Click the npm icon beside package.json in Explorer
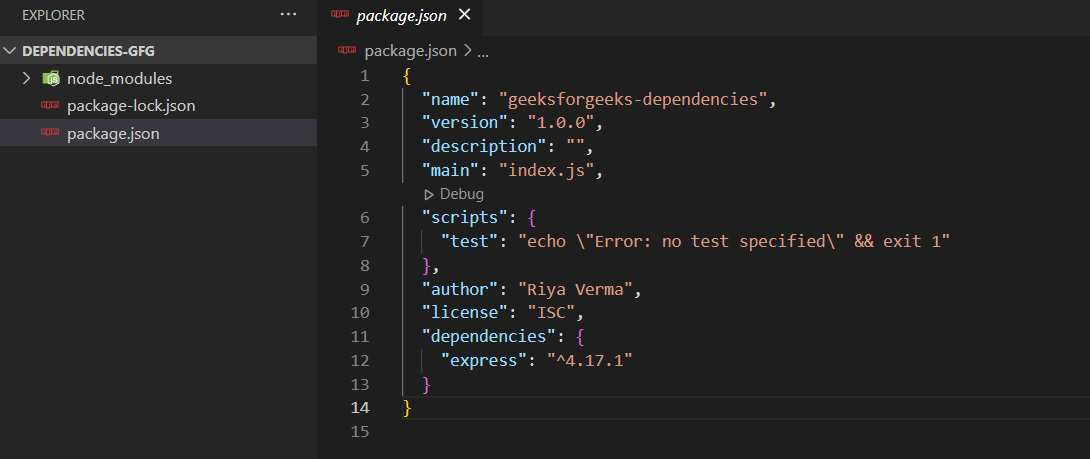This screenshot has width=1090, height=459. [x=50, y=133]
